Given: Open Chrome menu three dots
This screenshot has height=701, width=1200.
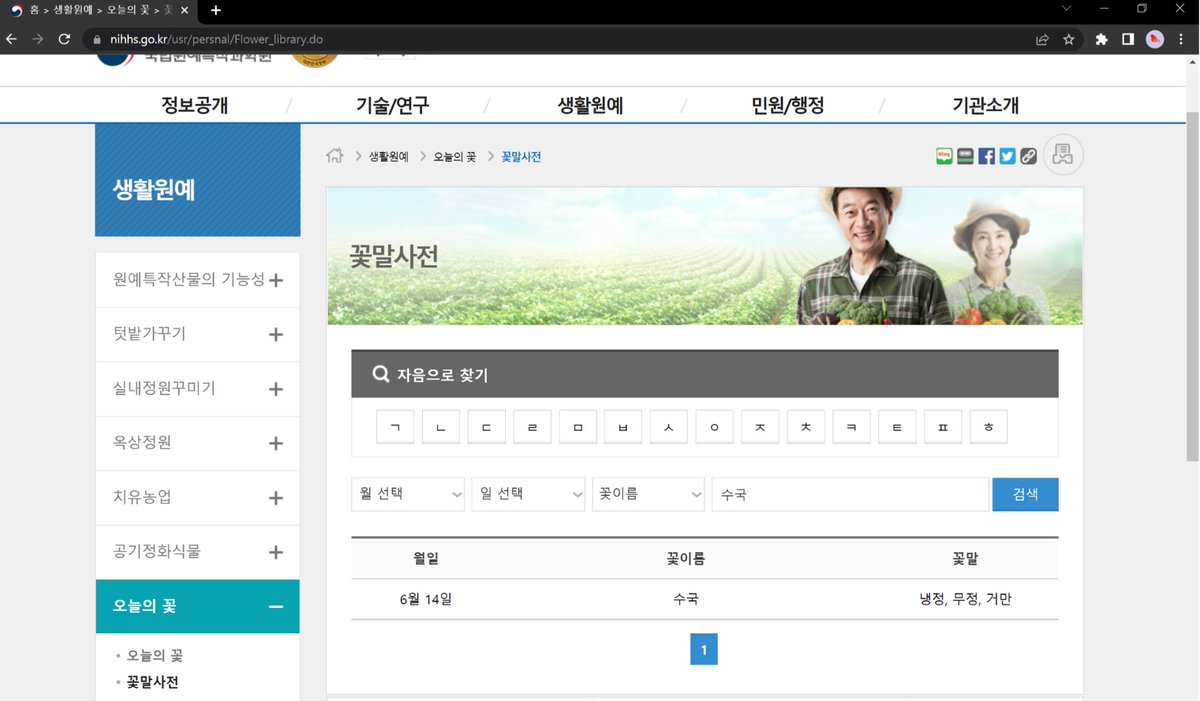Looking at the screenshot, I should click(x=1181, y=39).
